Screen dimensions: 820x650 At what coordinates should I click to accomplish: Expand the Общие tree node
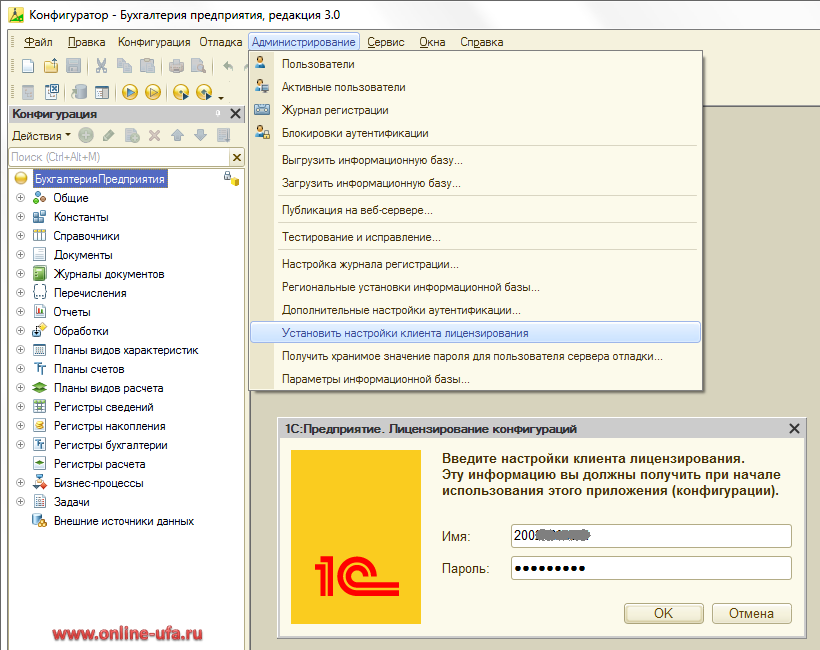pyautogui.click(x=20, y=198)
